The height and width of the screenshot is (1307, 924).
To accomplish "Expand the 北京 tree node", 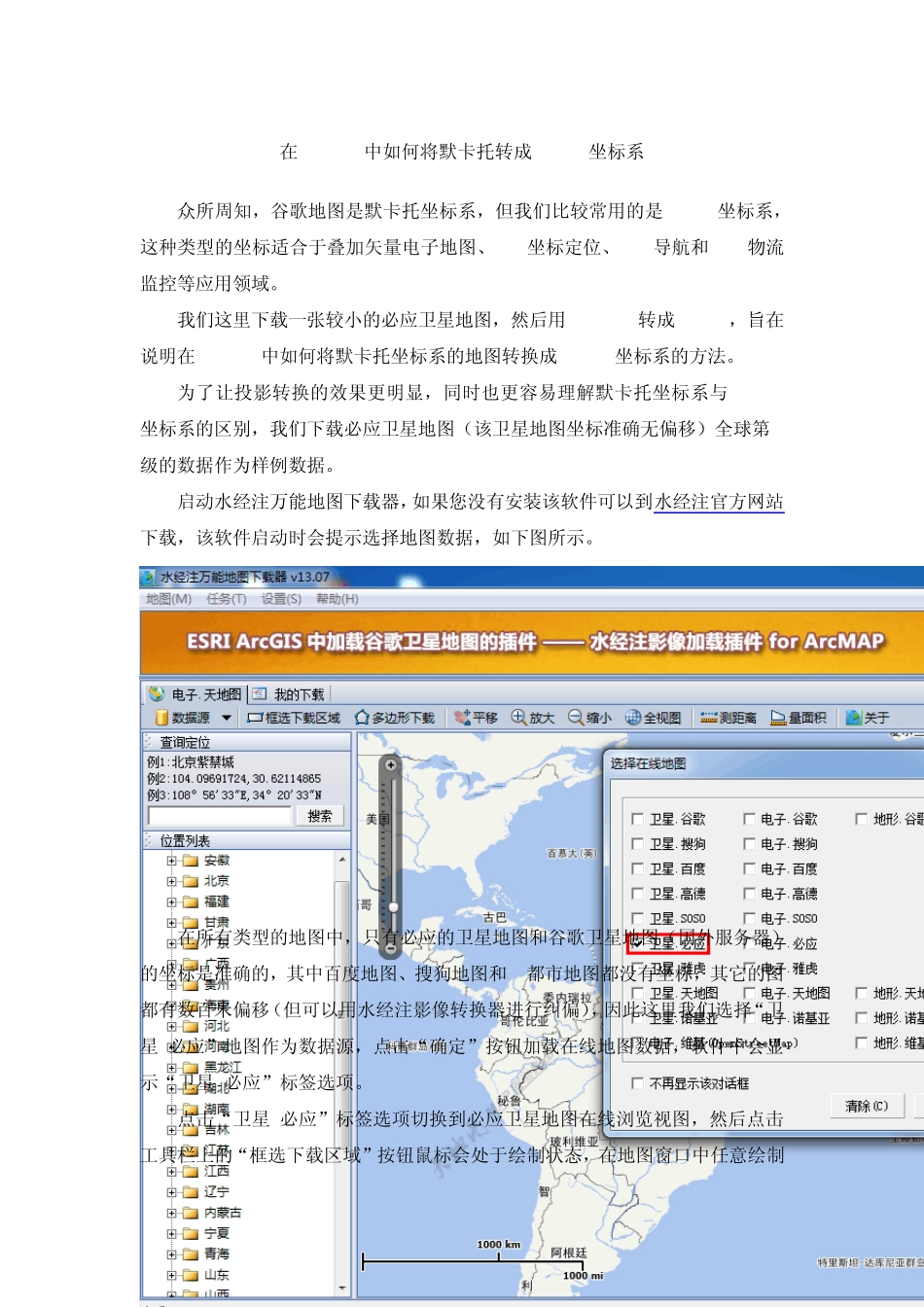I will 172,881.
